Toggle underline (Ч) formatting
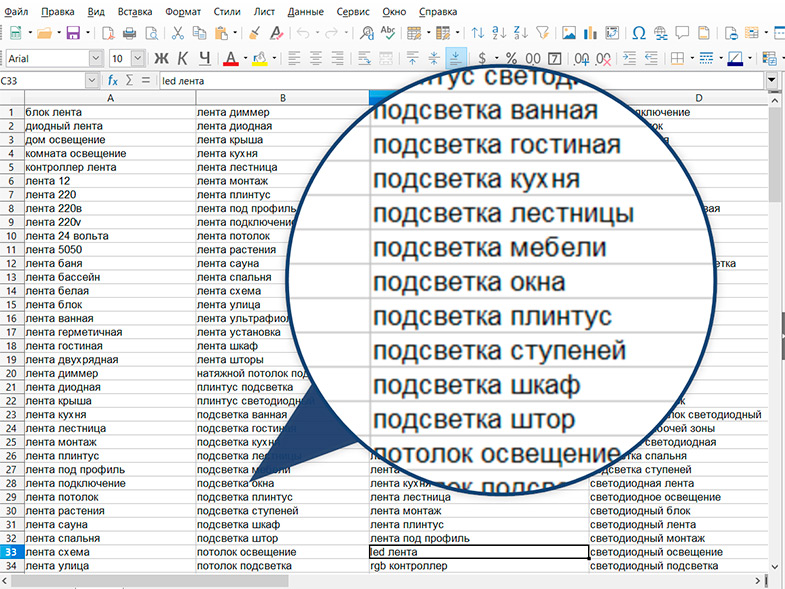The image size is (785, 589). (204, 59)
